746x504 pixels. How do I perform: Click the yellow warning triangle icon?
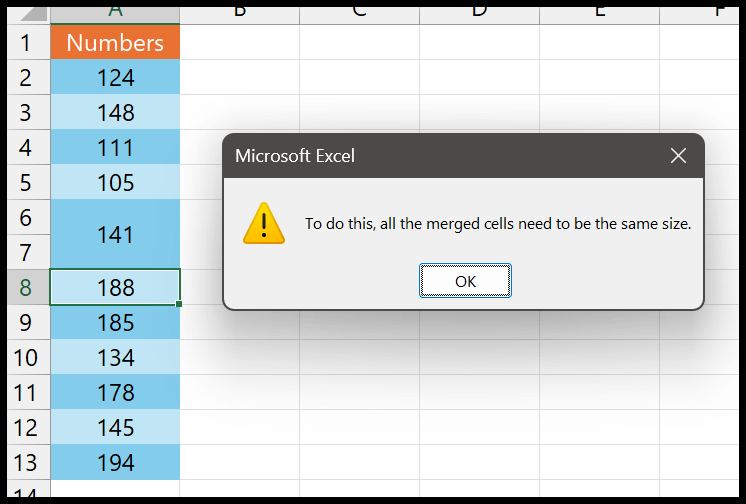[264, 223]
